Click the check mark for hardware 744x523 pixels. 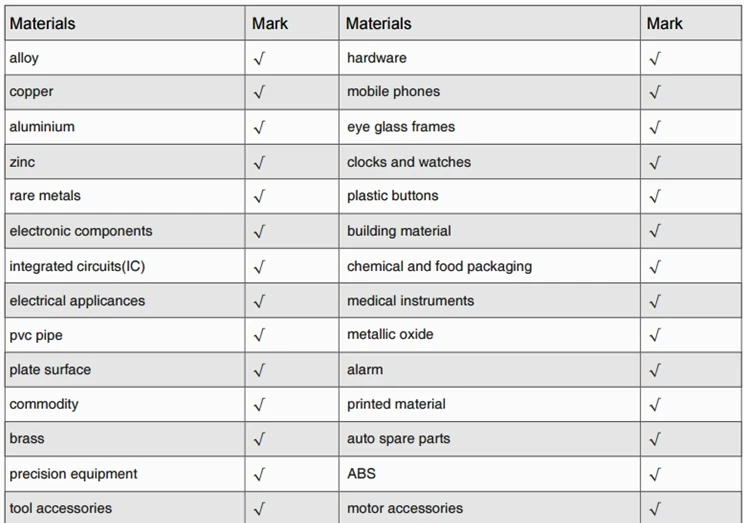pos(655,59)
